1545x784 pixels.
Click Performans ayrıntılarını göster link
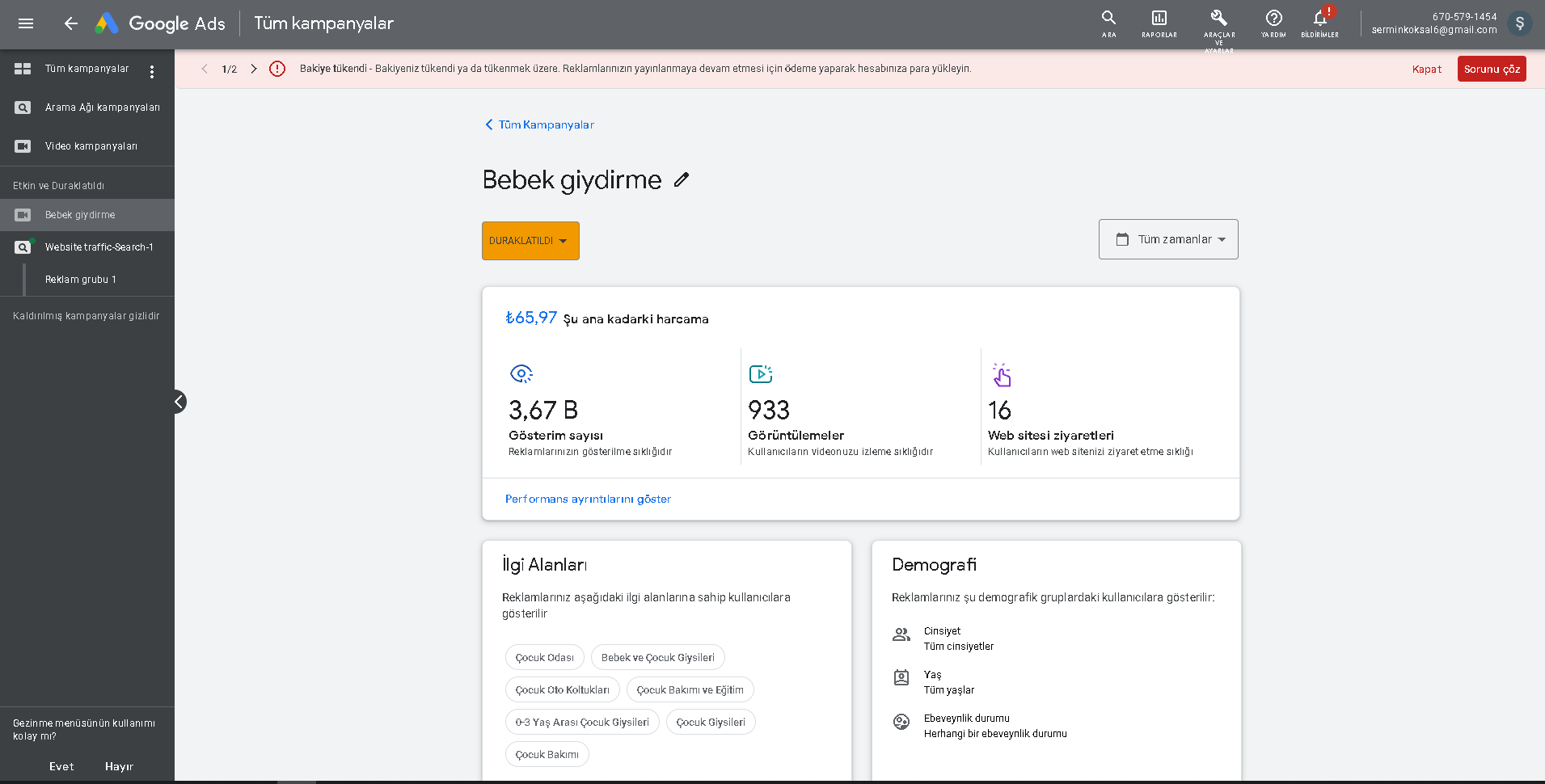pos(588,499)
